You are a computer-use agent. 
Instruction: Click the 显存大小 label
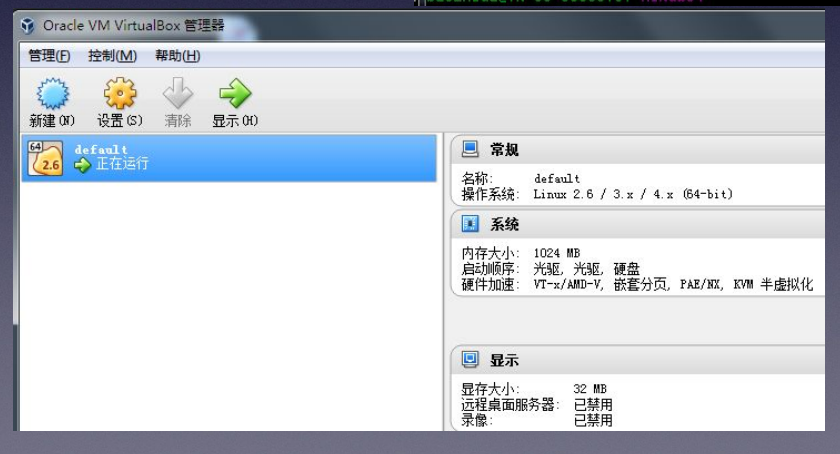(x=490, y=389)
